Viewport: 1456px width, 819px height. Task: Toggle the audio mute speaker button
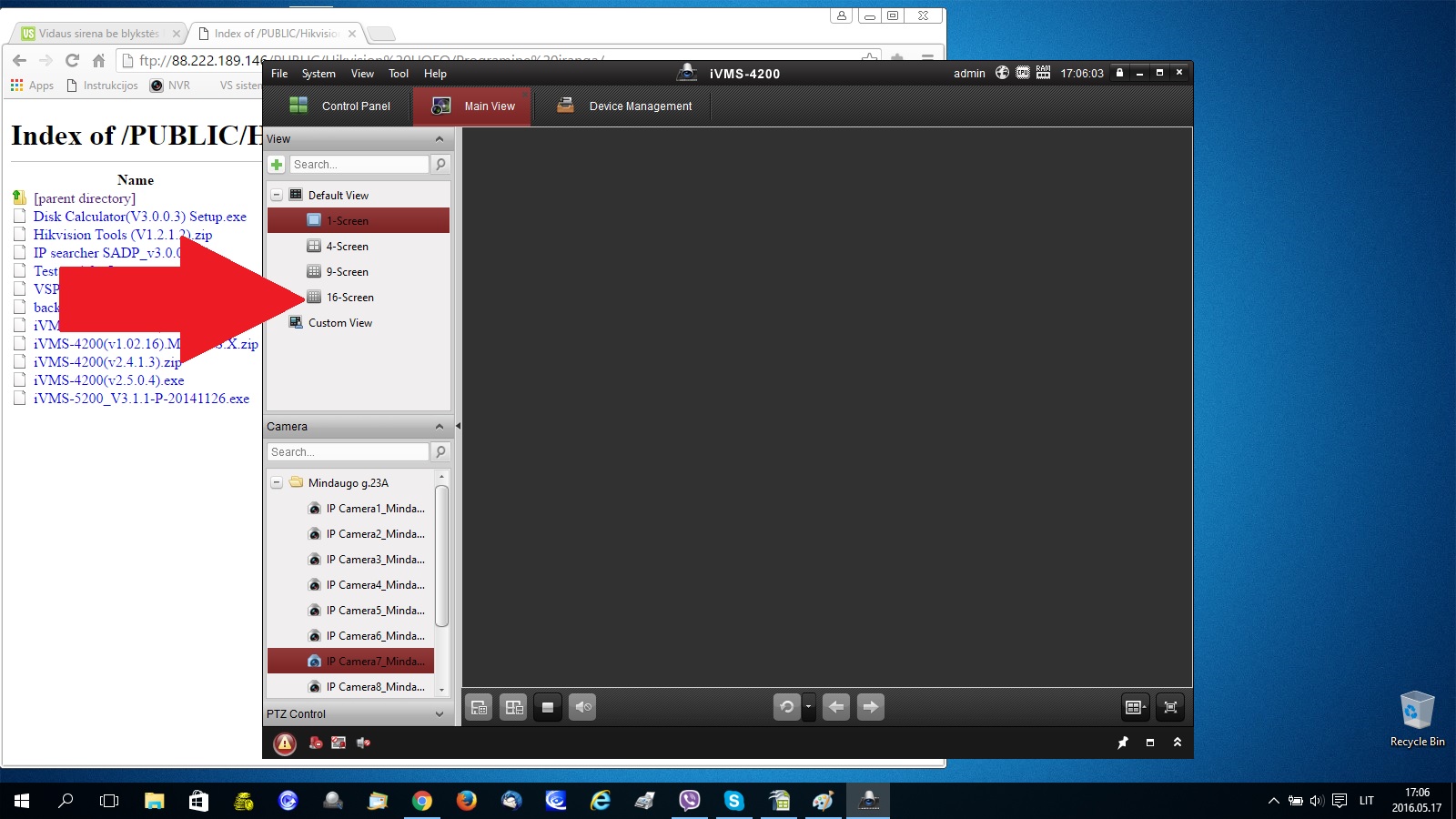582,707
